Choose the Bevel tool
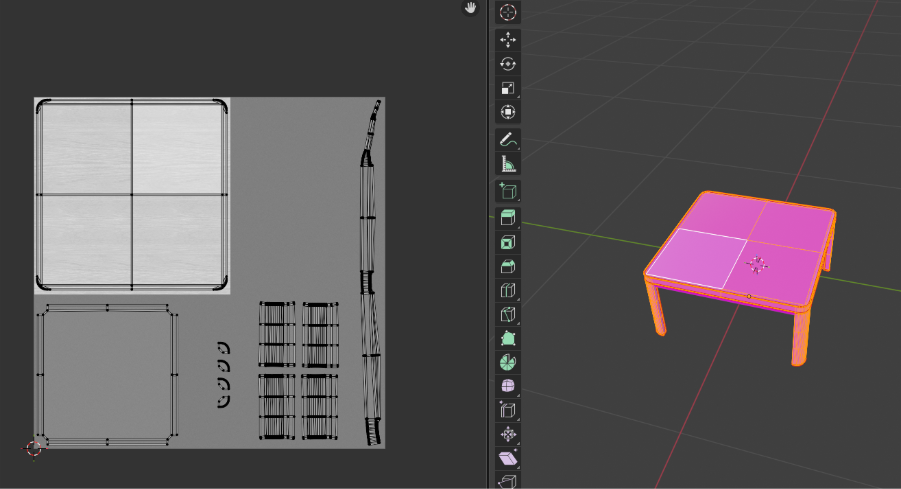The width and height of the screenshot is (901, 489). click(x=508, y=266)
